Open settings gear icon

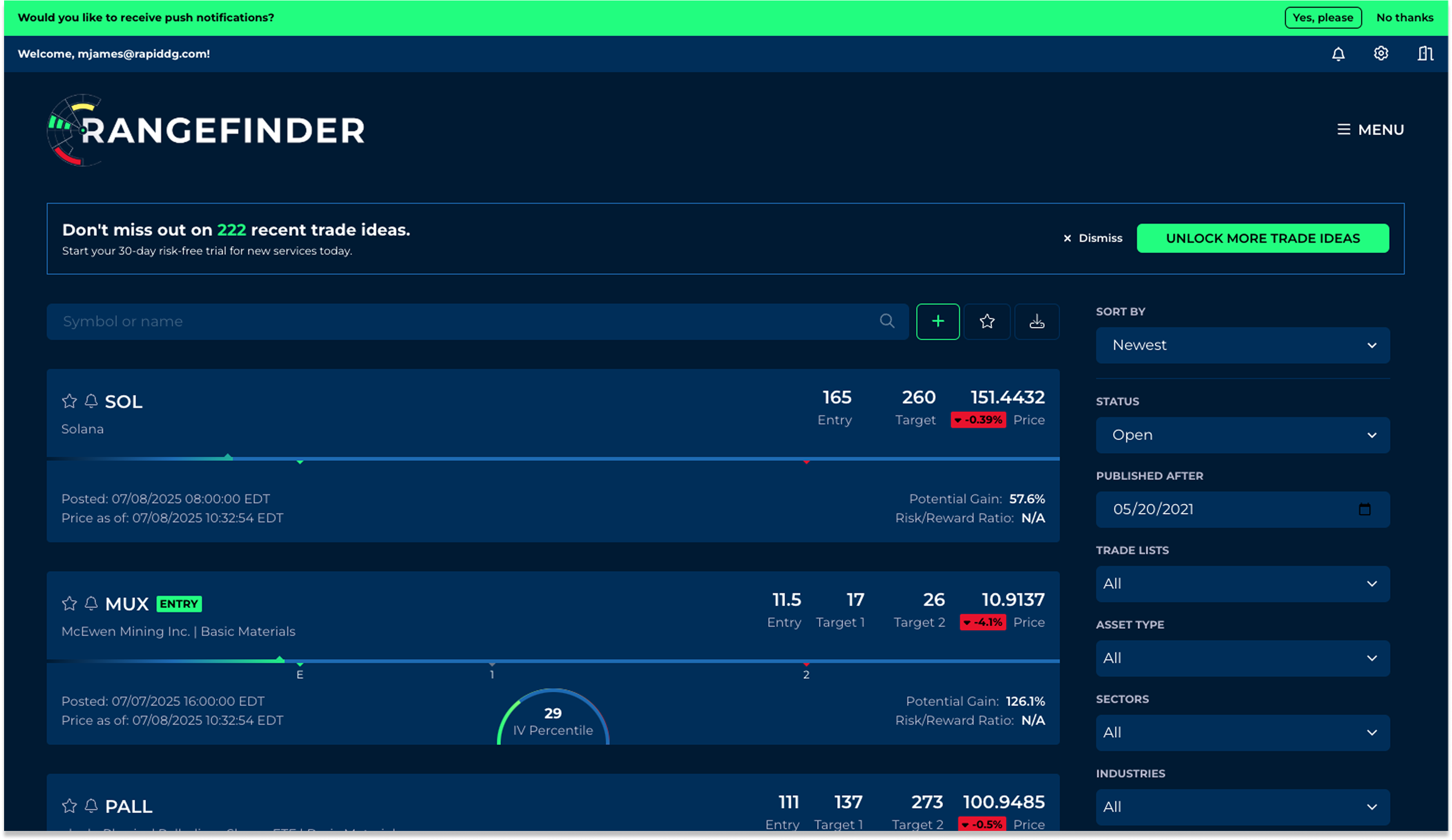tap(1381, 54)
